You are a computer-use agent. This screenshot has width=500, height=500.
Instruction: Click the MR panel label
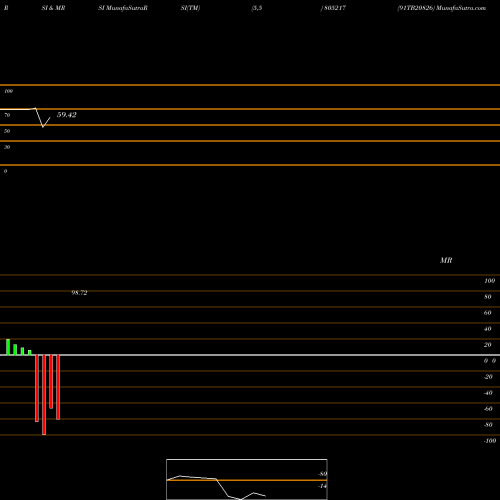coord(446,260)
